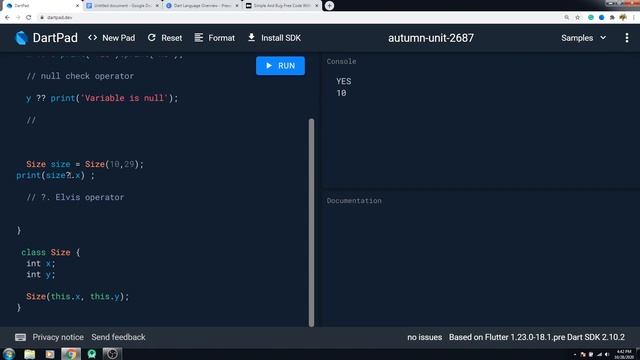Click the '// null check operator' comment line

tap(80, 76)
